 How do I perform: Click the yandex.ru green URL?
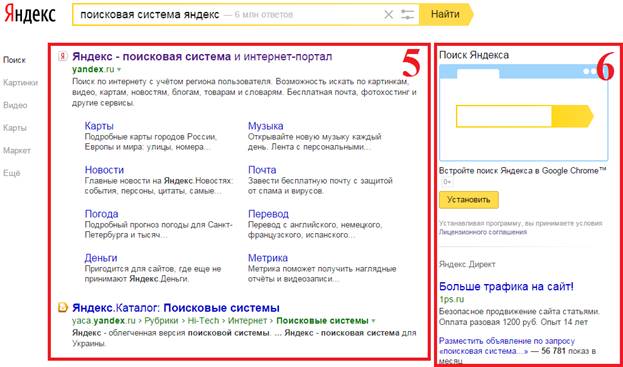(93, 70)
